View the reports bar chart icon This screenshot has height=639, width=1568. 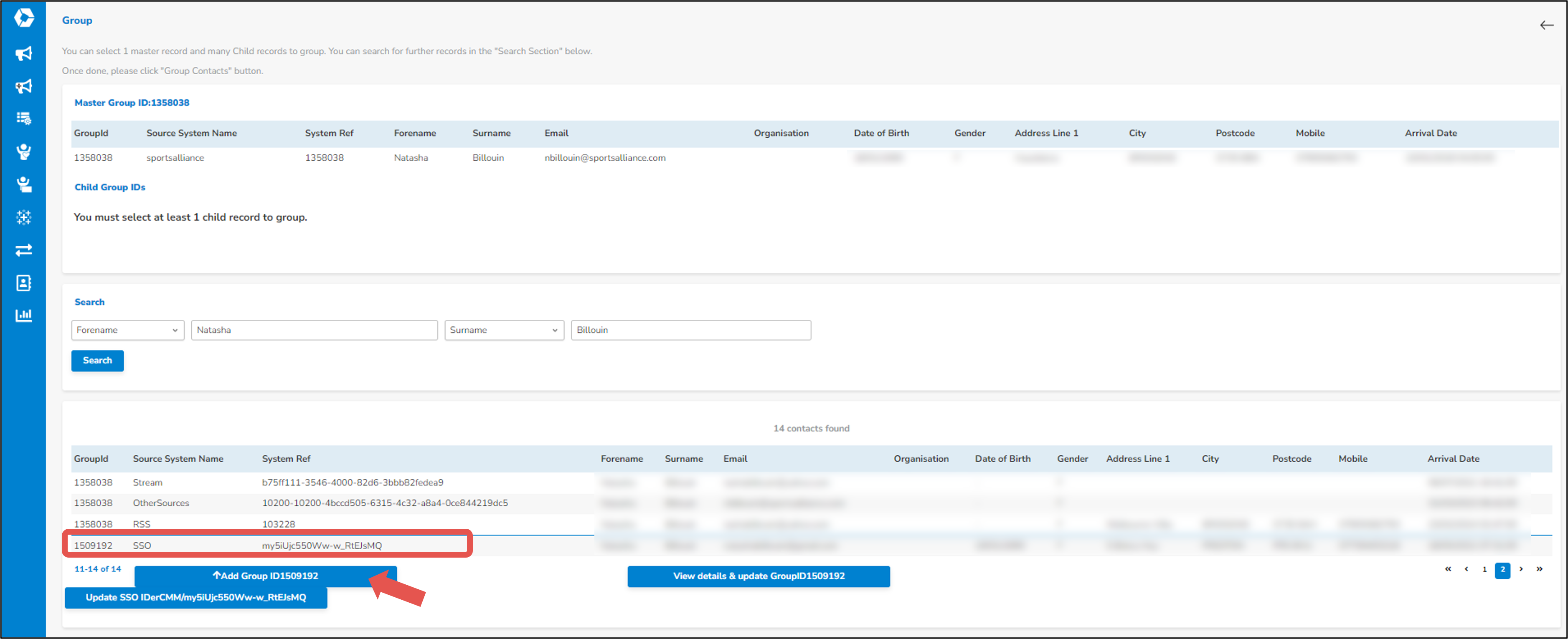click(23, 315)
